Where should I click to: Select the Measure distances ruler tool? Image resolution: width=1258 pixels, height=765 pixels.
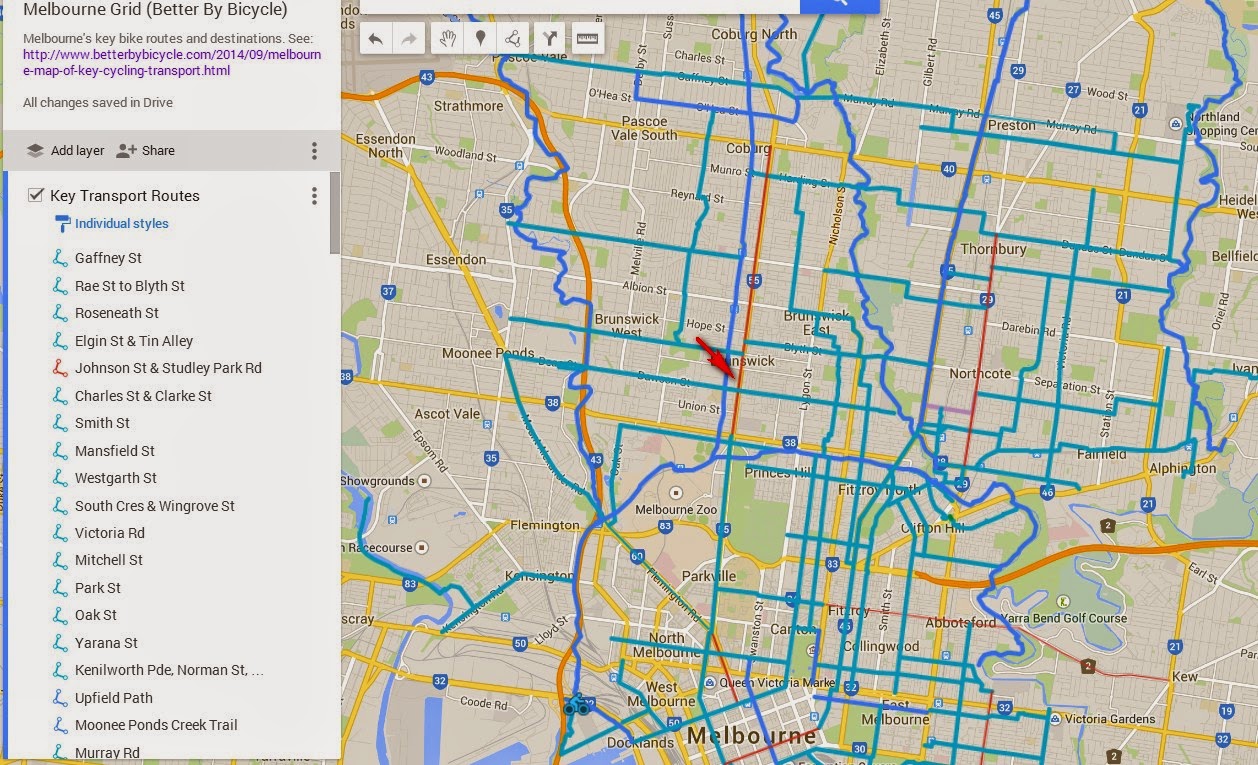tap(587, 39)
